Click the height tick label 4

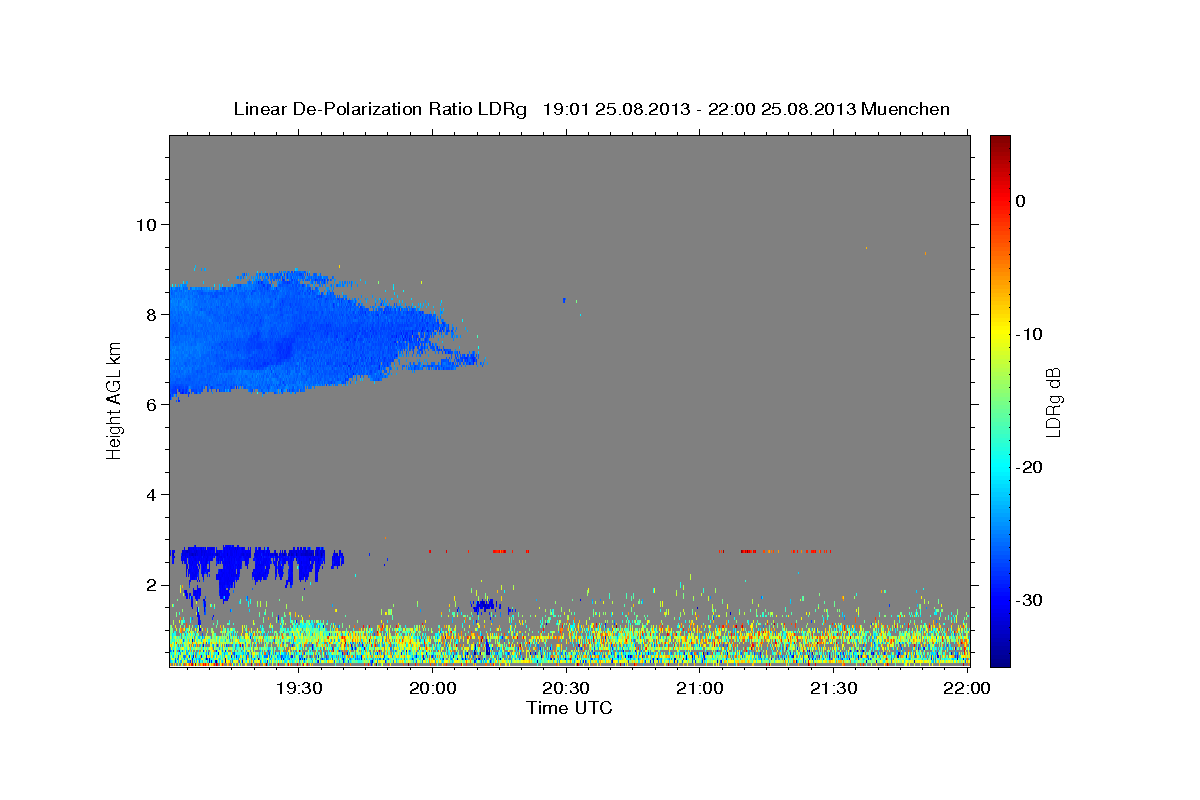click(x=152, y=494)
